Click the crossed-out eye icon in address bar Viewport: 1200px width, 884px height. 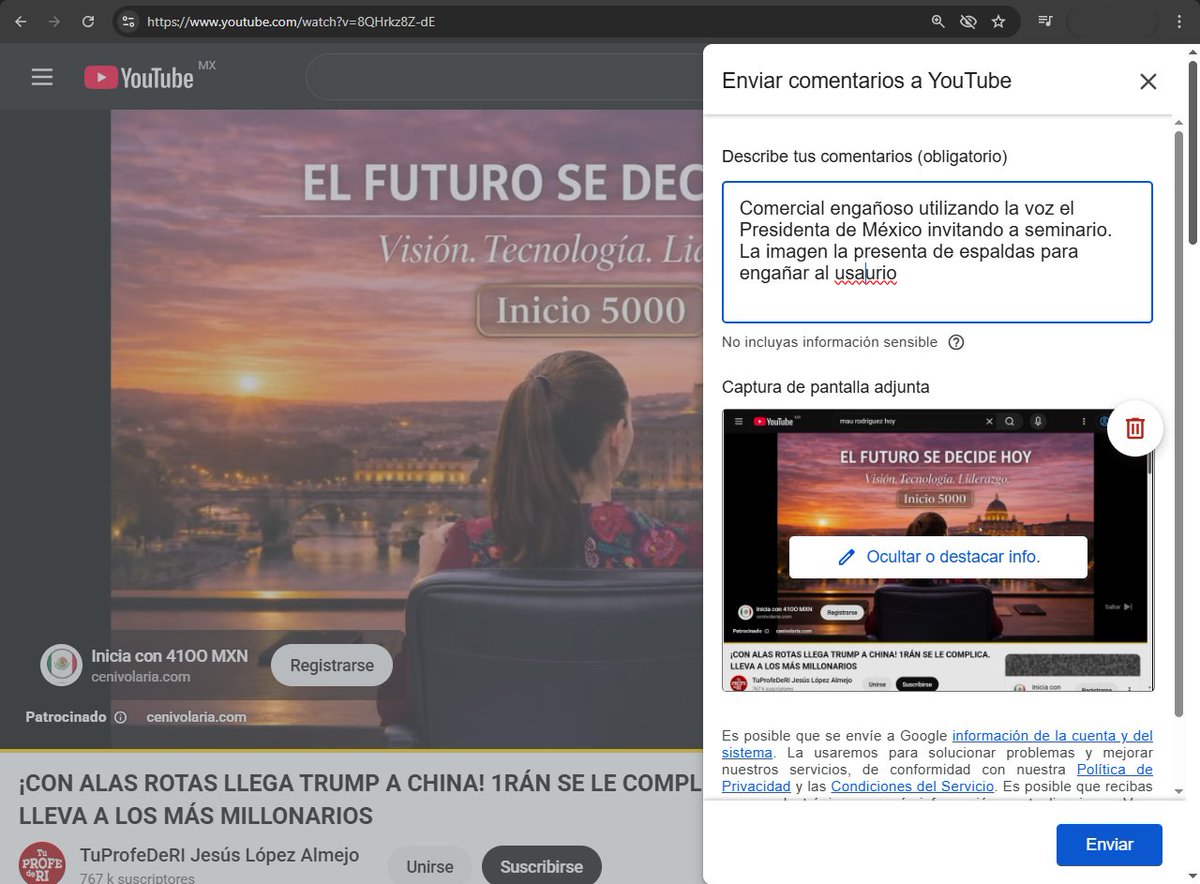pos(967,21)
